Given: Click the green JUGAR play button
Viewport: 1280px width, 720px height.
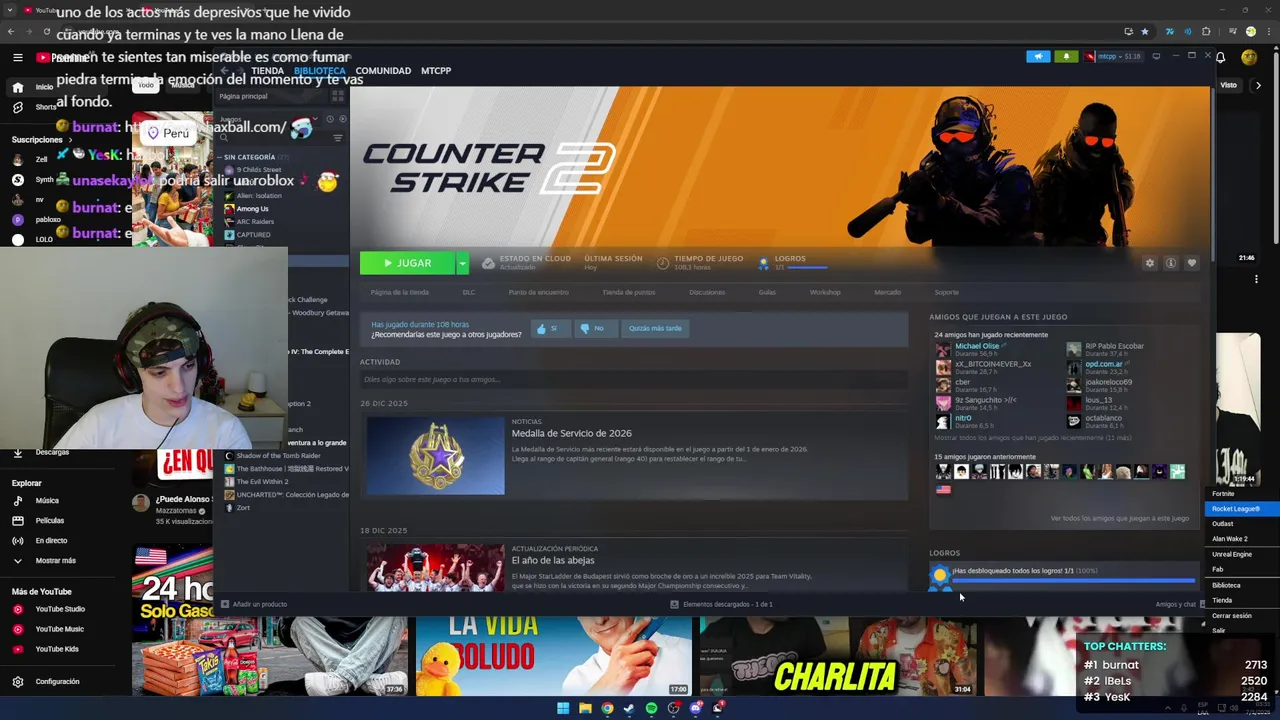Looking at the screenshot, I should [x=407, y=263].
